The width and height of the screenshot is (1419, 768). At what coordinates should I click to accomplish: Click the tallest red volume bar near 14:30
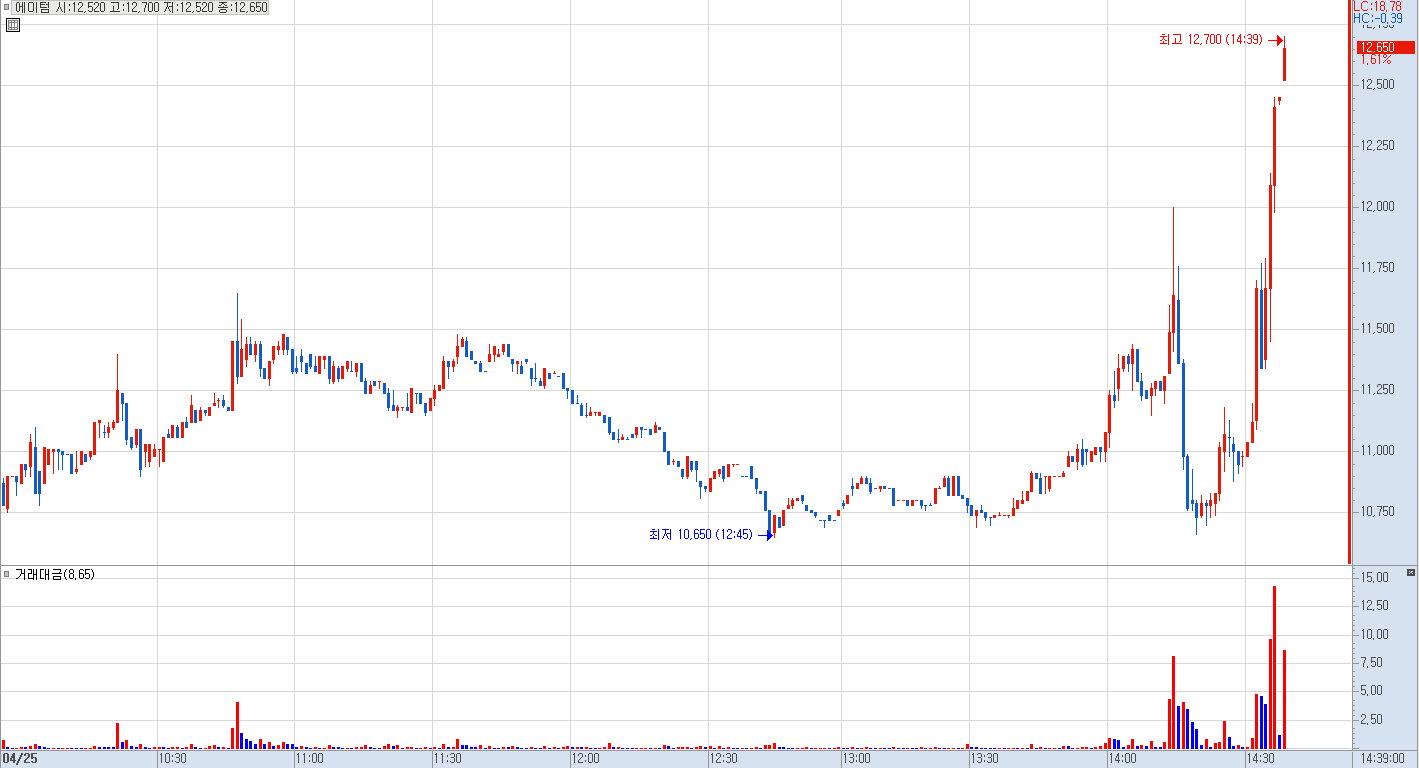[x=1274, y=667]
